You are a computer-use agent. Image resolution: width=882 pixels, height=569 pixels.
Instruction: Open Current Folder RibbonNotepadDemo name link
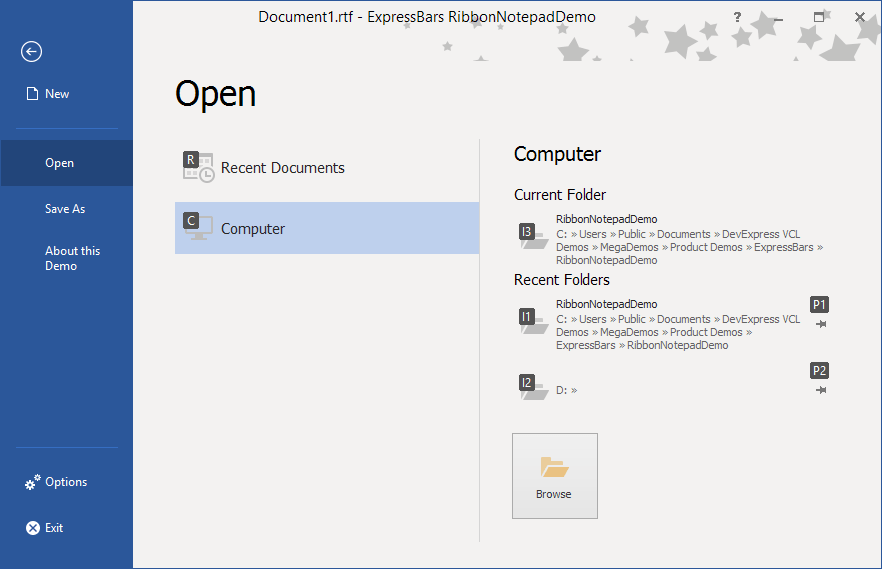tap(606, 219)
